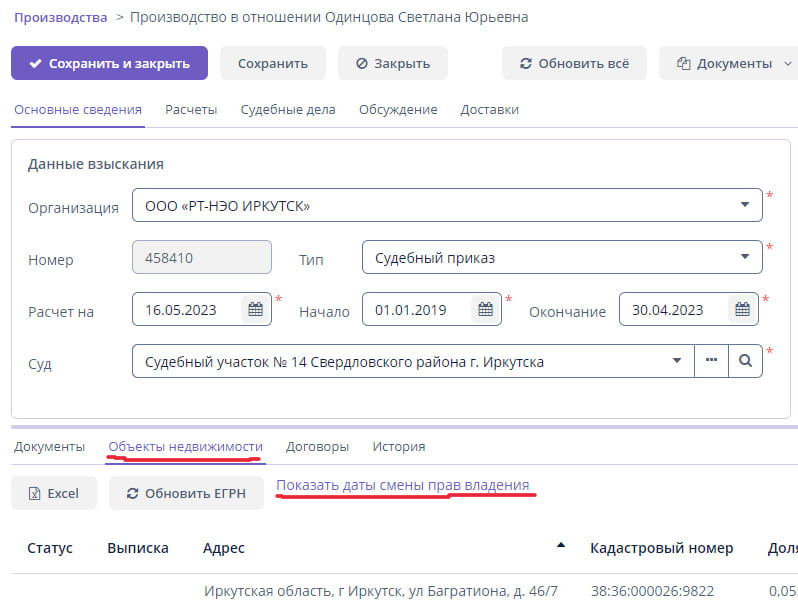Switch to the Судебные дела tab
Image resolution: width=798 pixels, height=612 pixels.
click(288, 110)
